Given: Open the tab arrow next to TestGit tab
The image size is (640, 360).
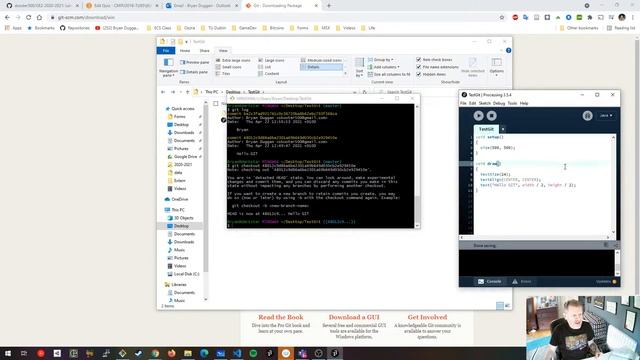Looking at the screenshot, I should pyautogui.click(x=503, y=129).
